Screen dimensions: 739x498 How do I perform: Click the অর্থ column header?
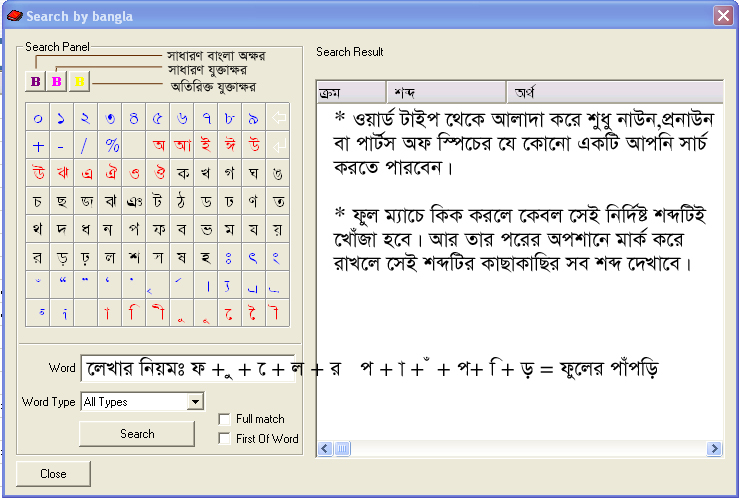pos(615,92)
